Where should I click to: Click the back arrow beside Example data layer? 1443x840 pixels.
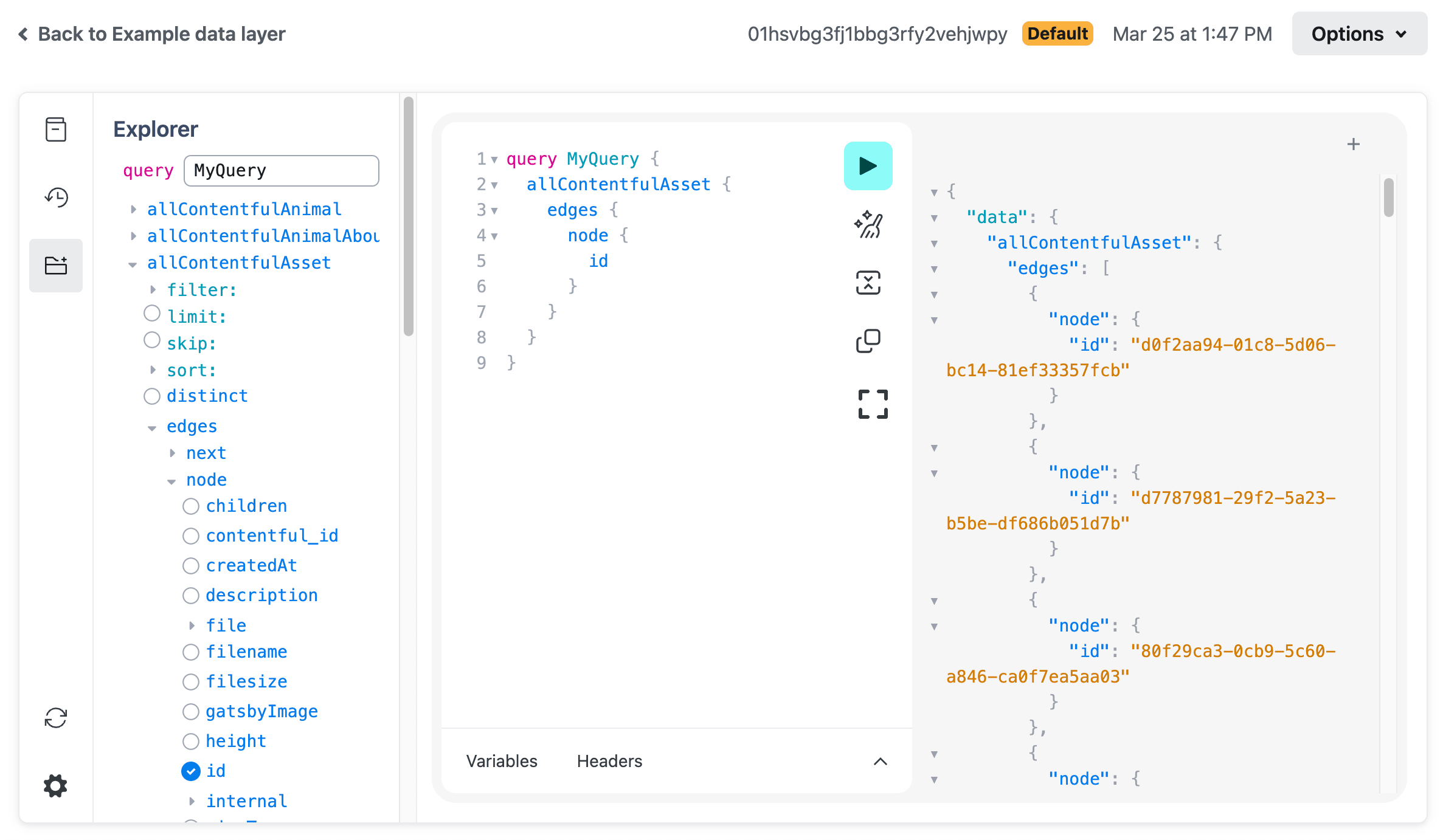point(23,34)
